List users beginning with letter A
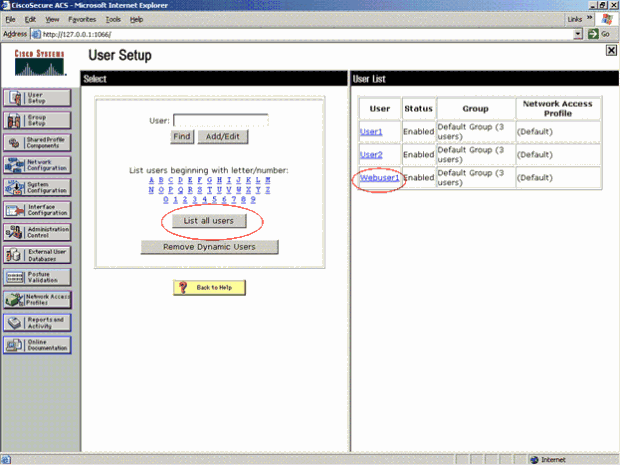Screen dimensions: 620x465 tap(151, 180)
